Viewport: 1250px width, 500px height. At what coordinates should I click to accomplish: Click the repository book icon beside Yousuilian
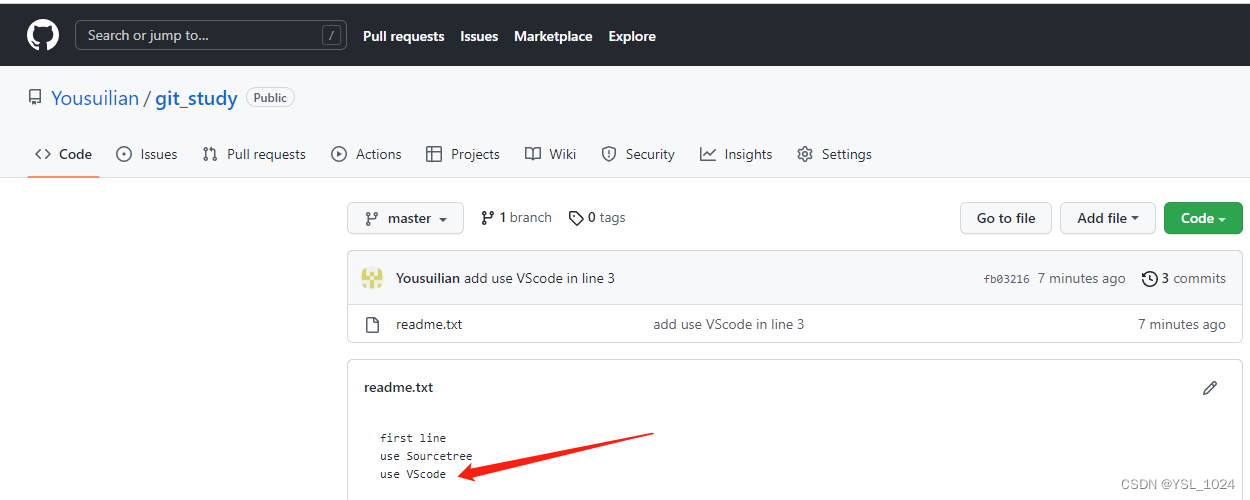[x=35, y=98]
